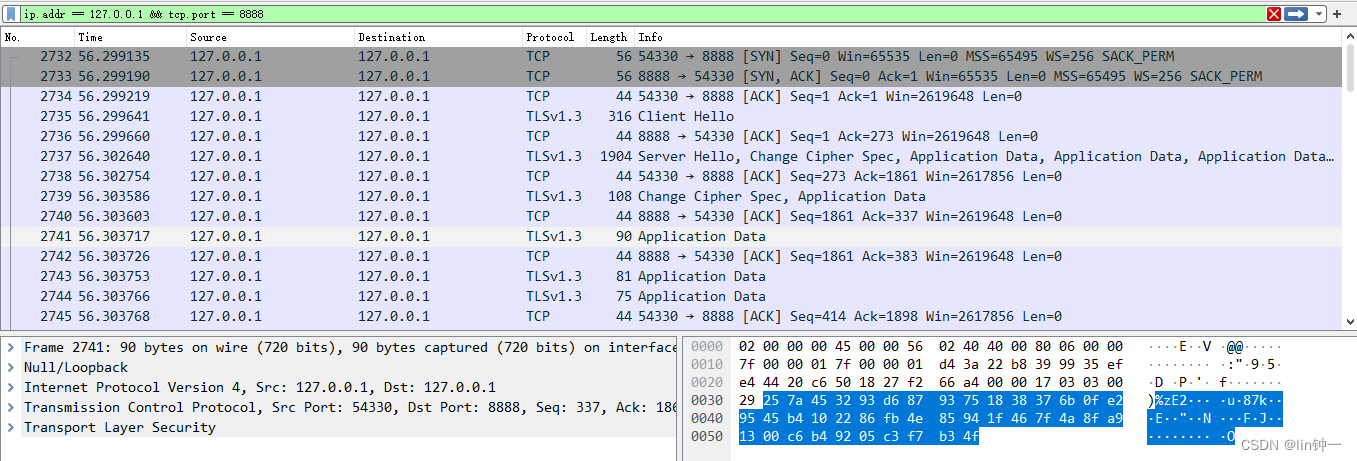
Task: Expand the Null/Loopback tree node
Action: [10, 367]
